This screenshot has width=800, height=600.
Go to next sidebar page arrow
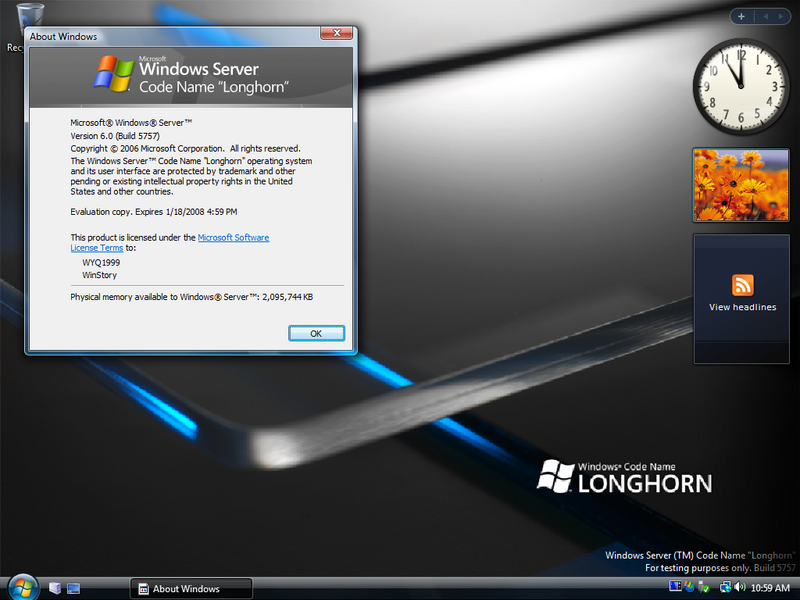(781, 16)
